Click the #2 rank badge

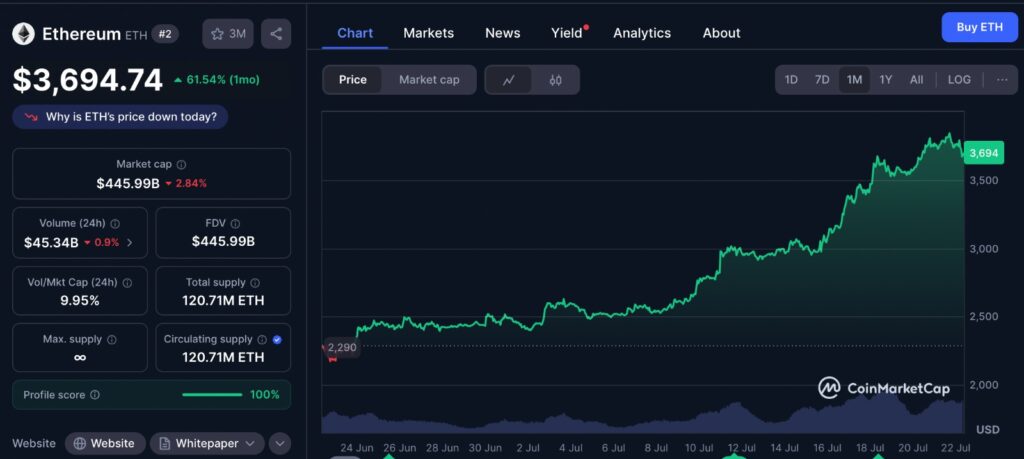pyautogui.click(x=165, y=34)
